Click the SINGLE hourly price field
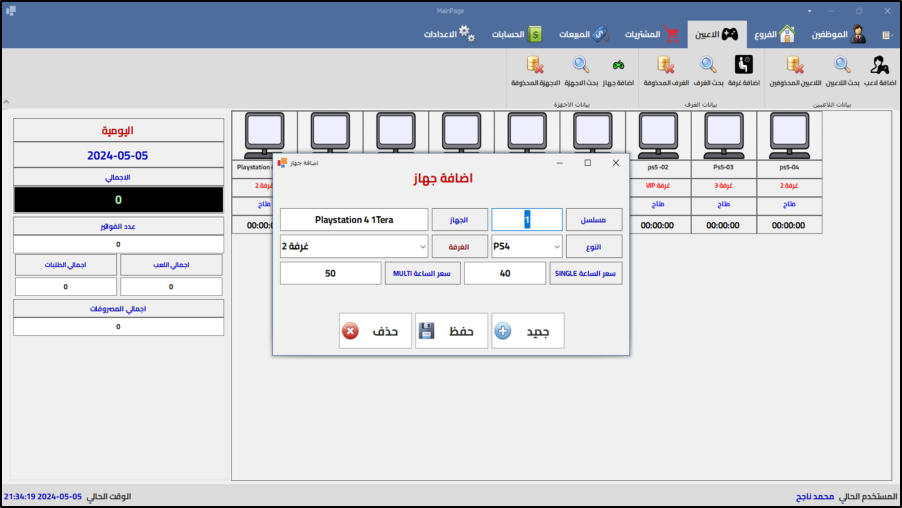 505,274
